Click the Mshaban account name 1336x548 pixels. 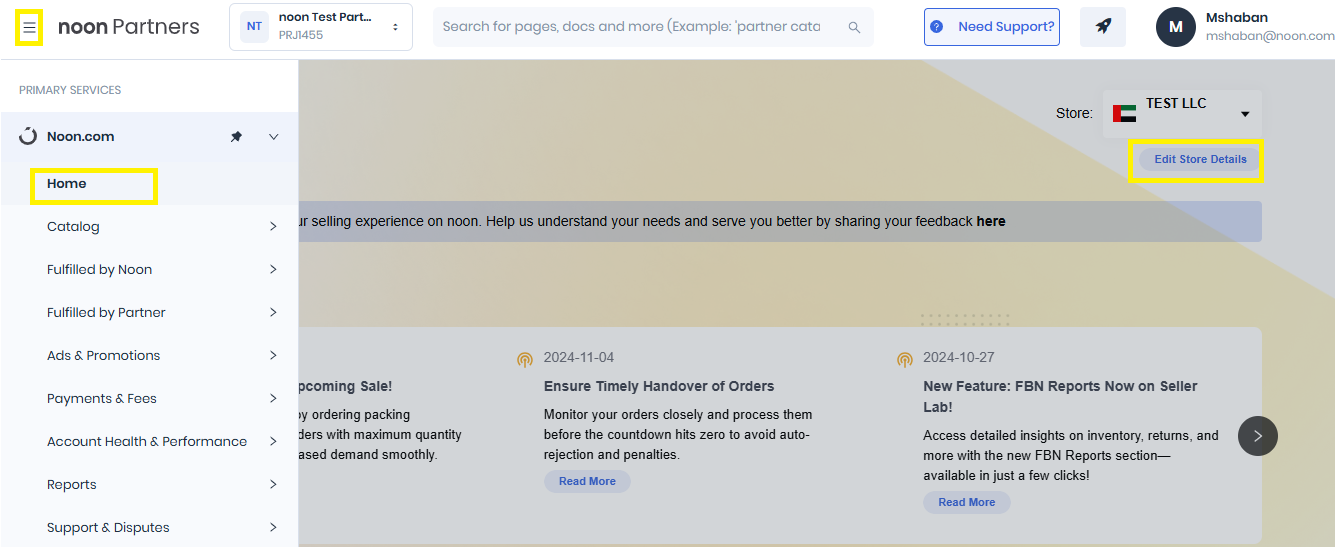point(1237,17)
